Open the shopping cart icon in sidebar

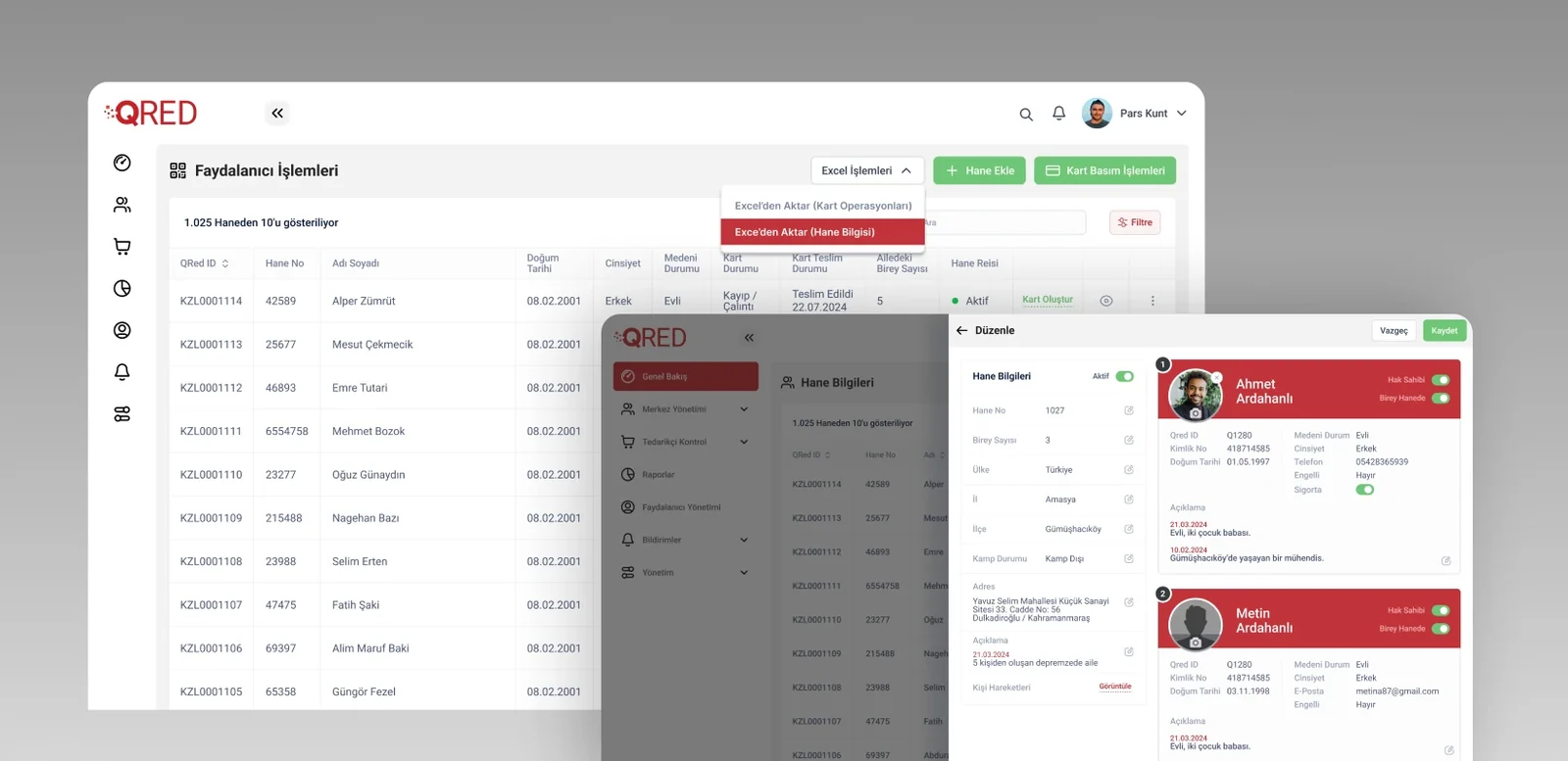click(x=122, y=247)
